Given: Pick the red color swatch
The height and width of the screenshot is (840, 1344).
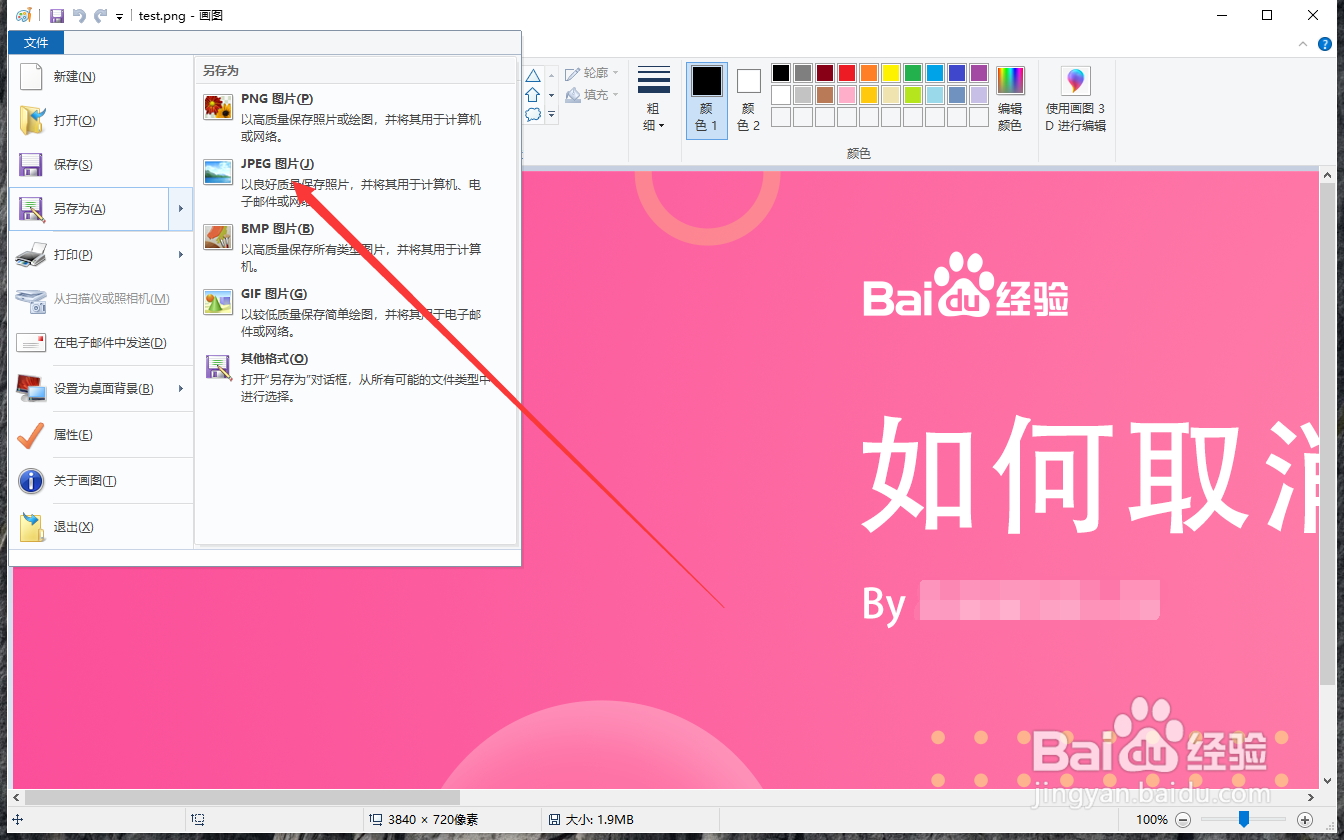Looking at the screenshot, I should tap(847, 73).
